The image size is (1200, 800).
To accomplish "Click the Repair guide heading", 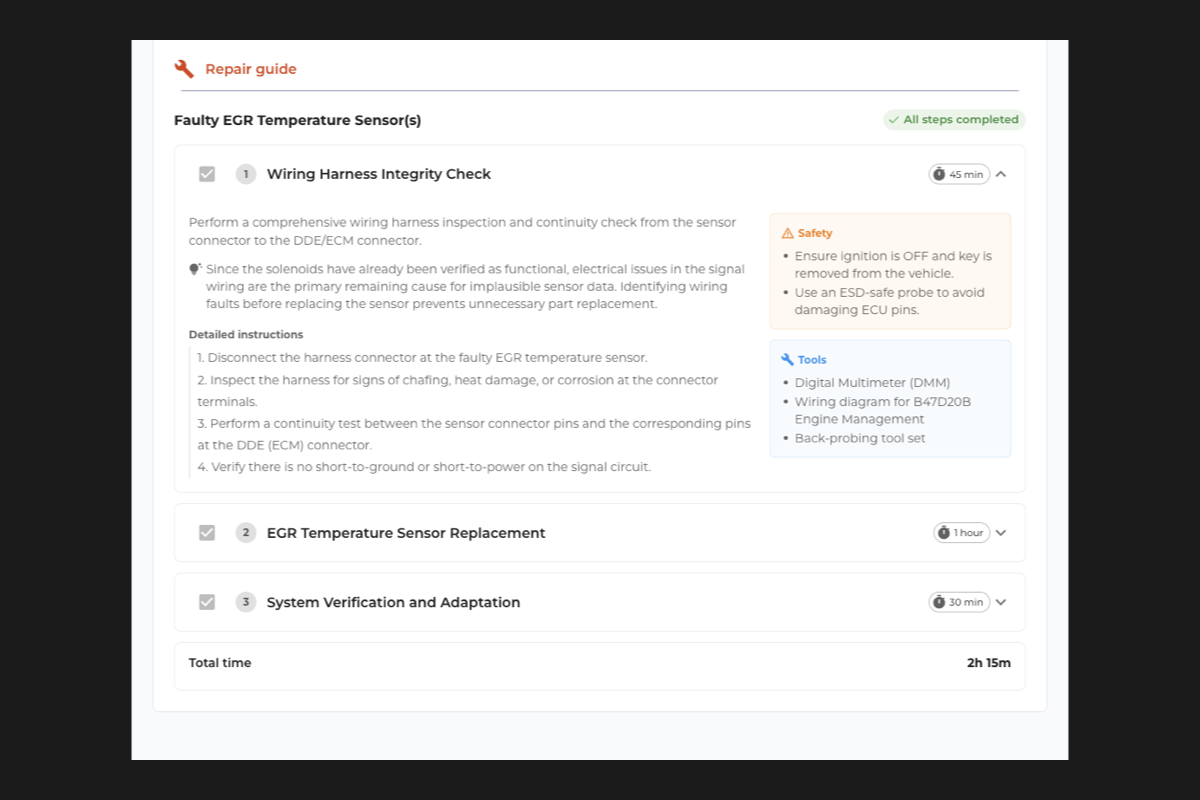I will (x=251, y=69).
